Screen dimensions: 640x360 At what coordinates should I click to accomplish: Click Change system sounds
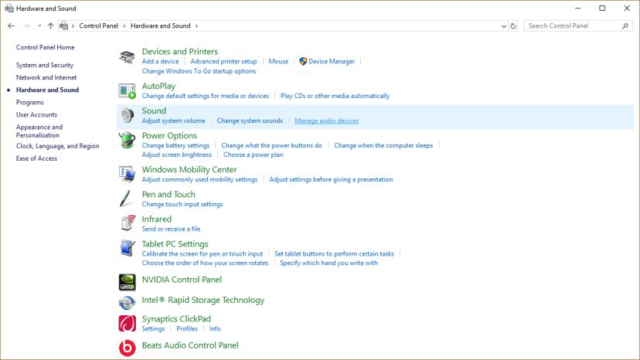250,121
